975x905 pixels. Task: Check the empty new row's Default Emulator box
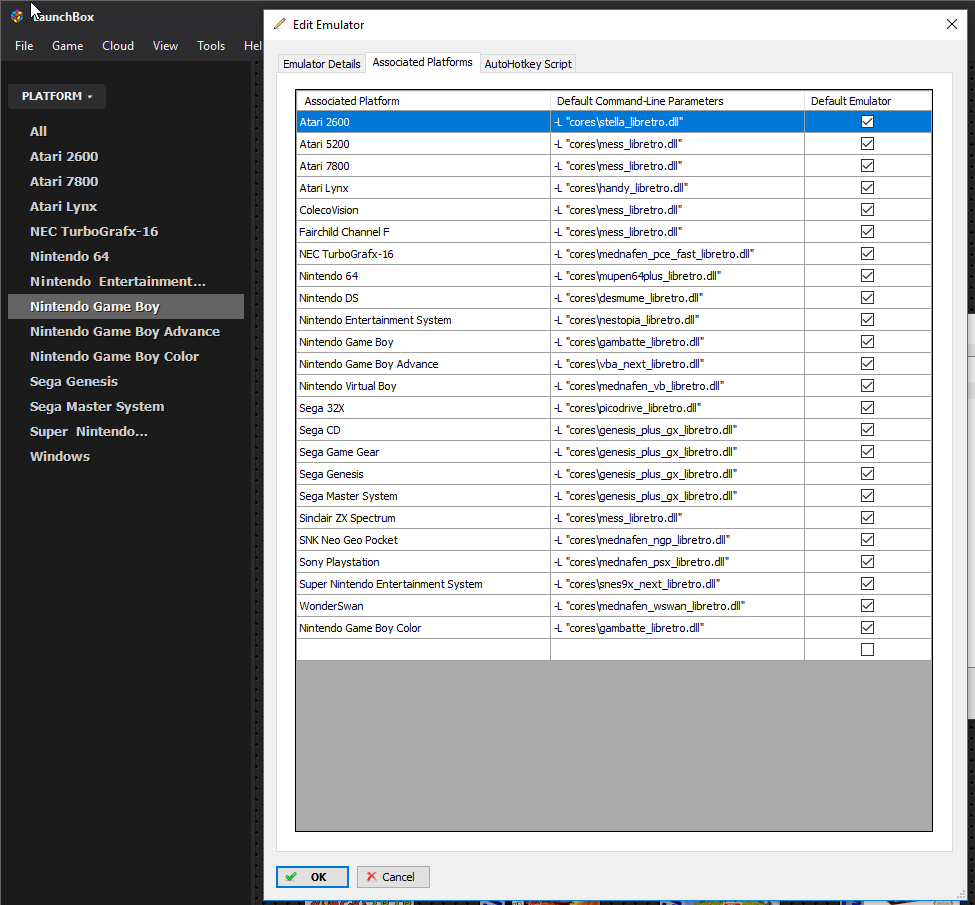point(867,650)
